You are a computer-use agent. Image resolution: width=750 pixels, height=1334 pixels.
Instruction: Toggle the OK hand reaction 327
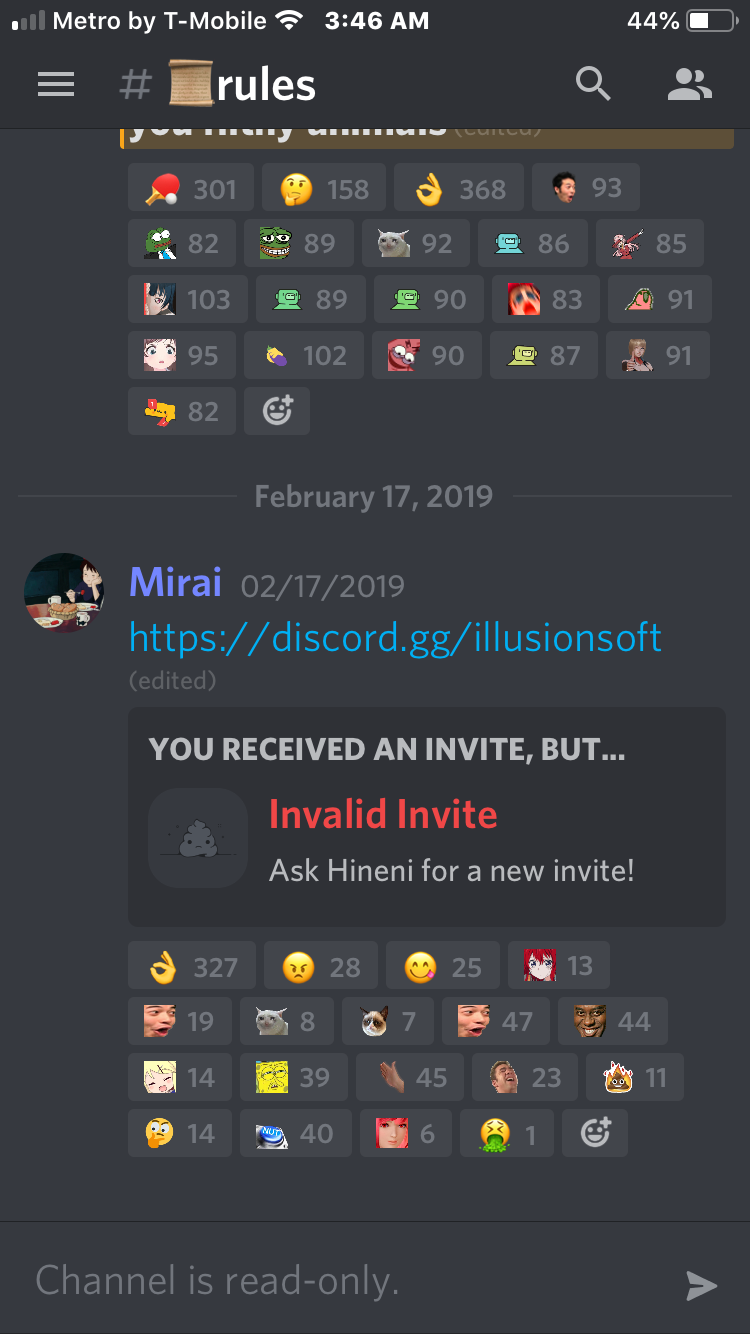click(192, 966)
